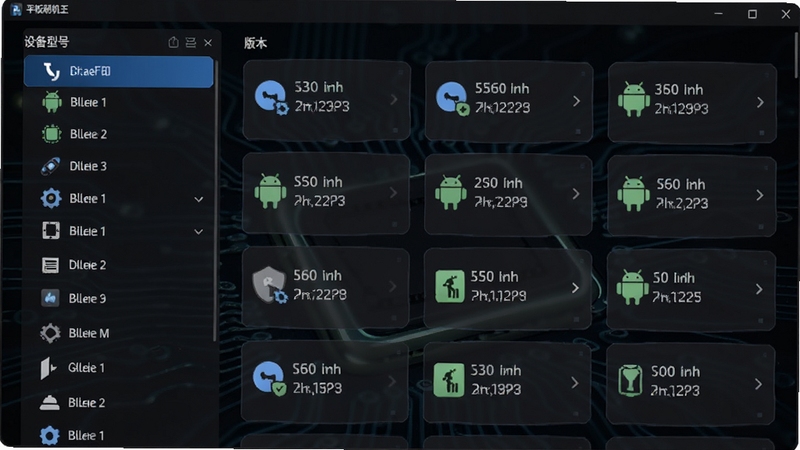Click the flag-shaped icon beside Gllele 1
This screenshot has width=800, height=450.
[x=48, y=368]
